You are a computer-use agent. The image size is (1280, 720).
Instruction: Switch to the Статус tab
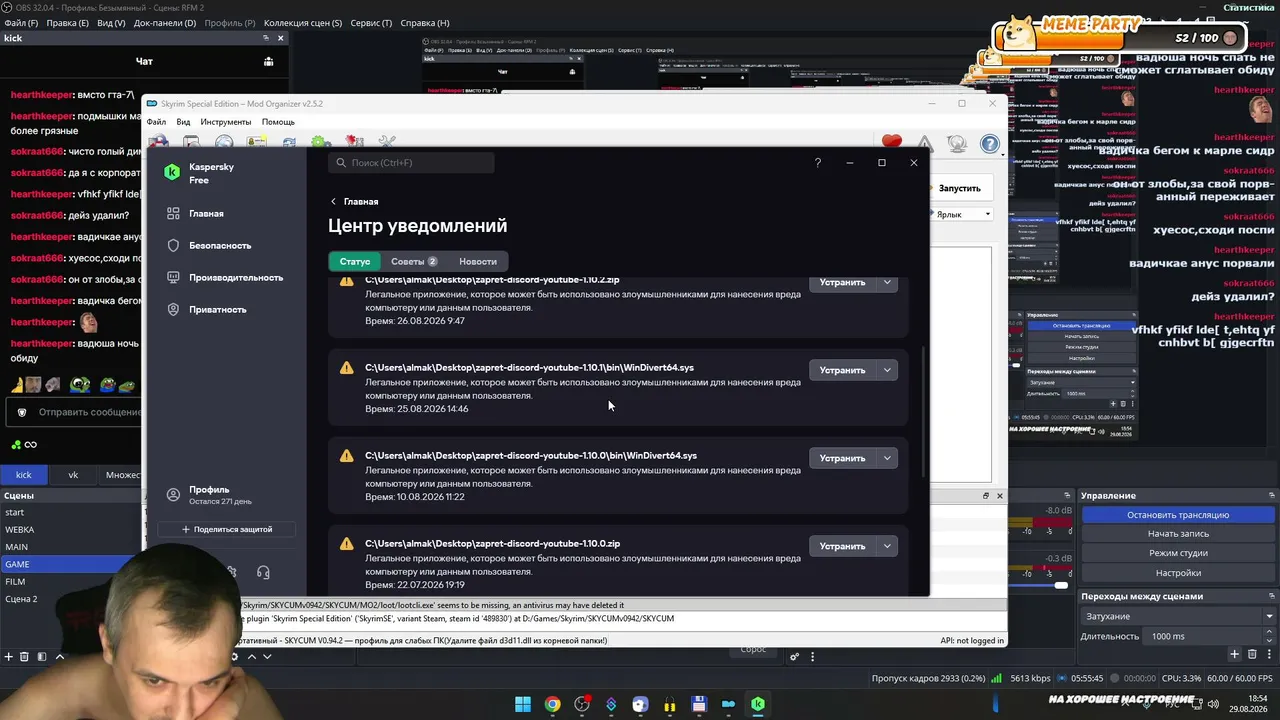[355, 261]
